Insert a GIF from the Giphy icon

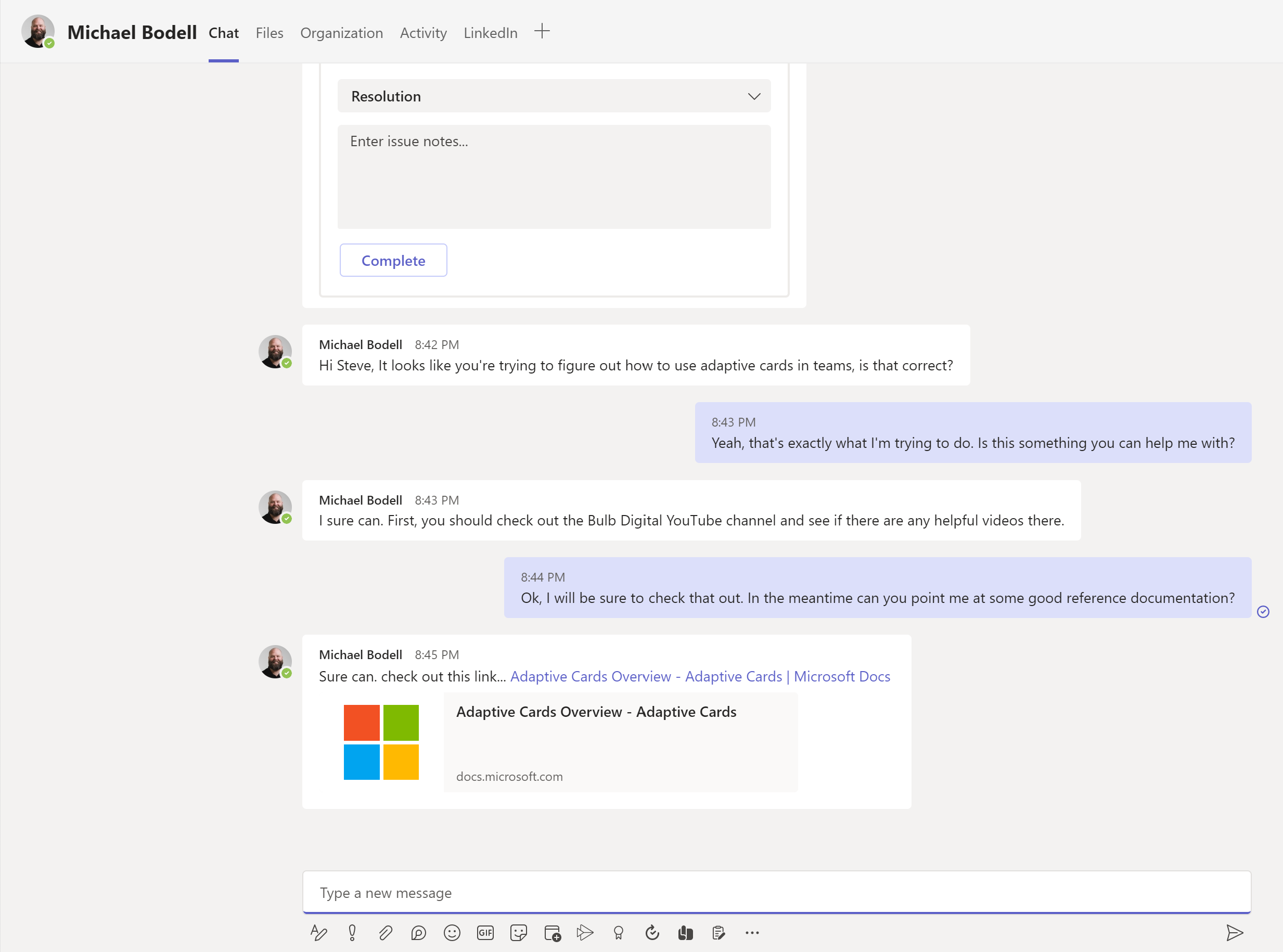(485, 932)
